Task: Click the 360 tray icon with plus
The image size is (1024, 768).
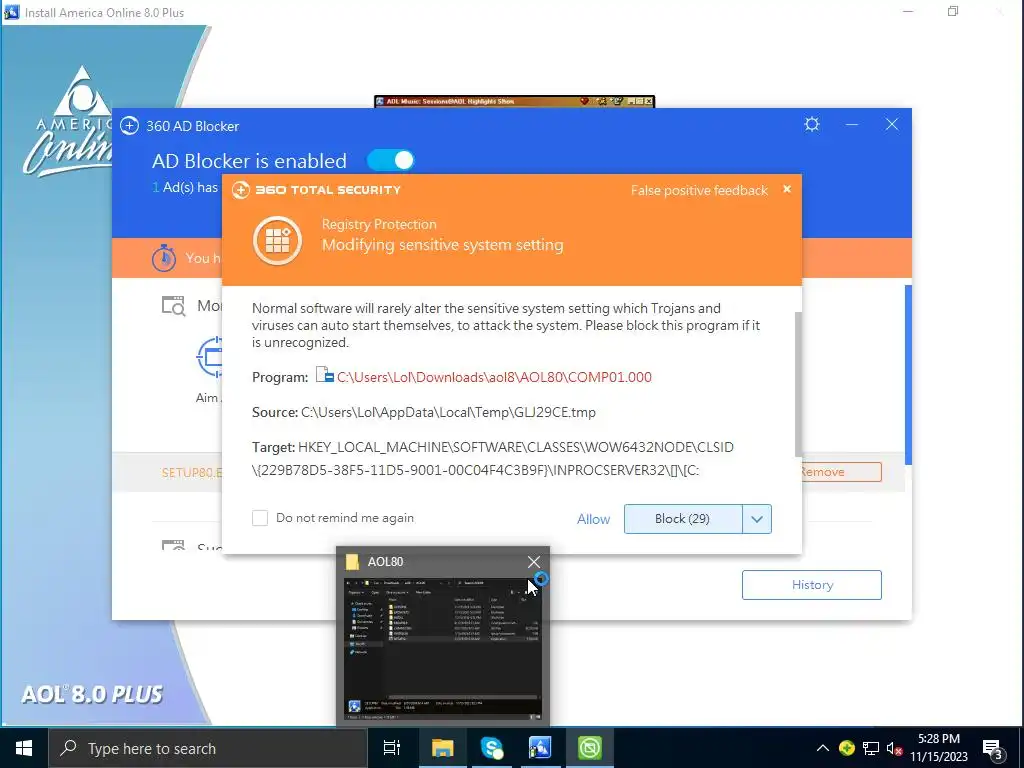Action: coord(846,748)
